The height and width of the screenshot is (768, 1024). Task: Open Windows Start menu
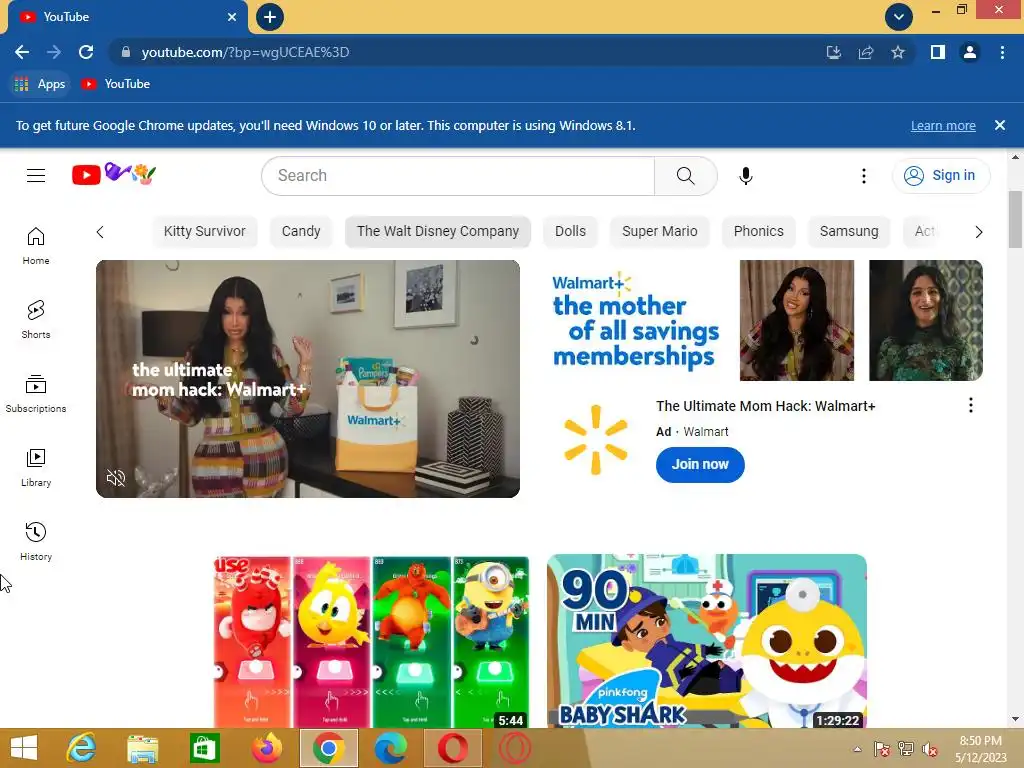coord(24,748)
